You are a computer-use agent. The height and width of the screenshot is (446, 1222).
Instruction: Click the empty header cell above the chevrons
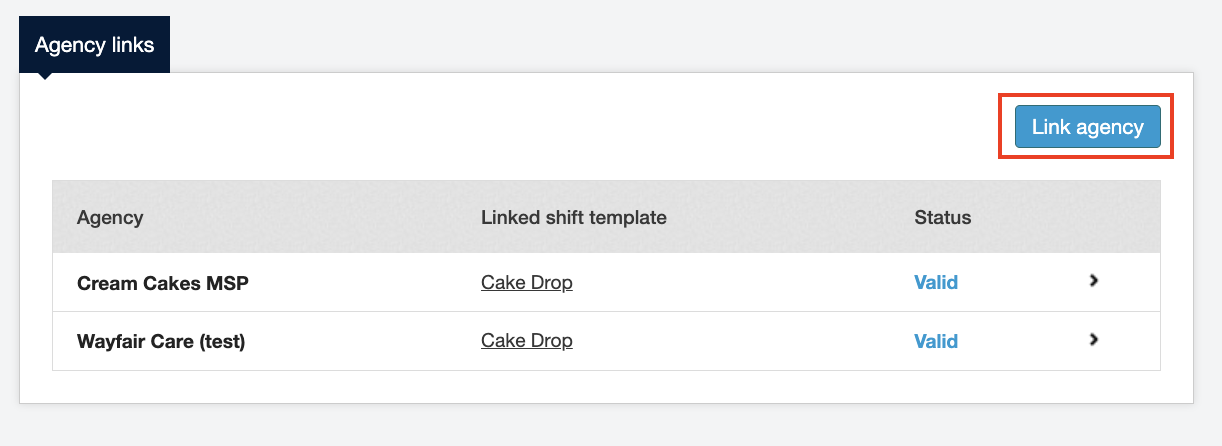point(1094,217)
